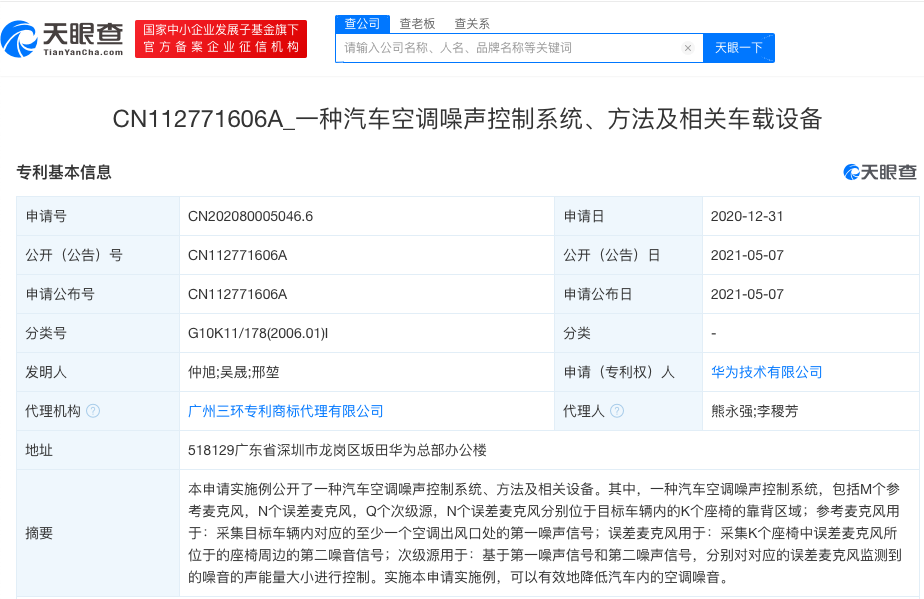Select inventors 仲旭;吴晟;邢堃

(234, 372)
